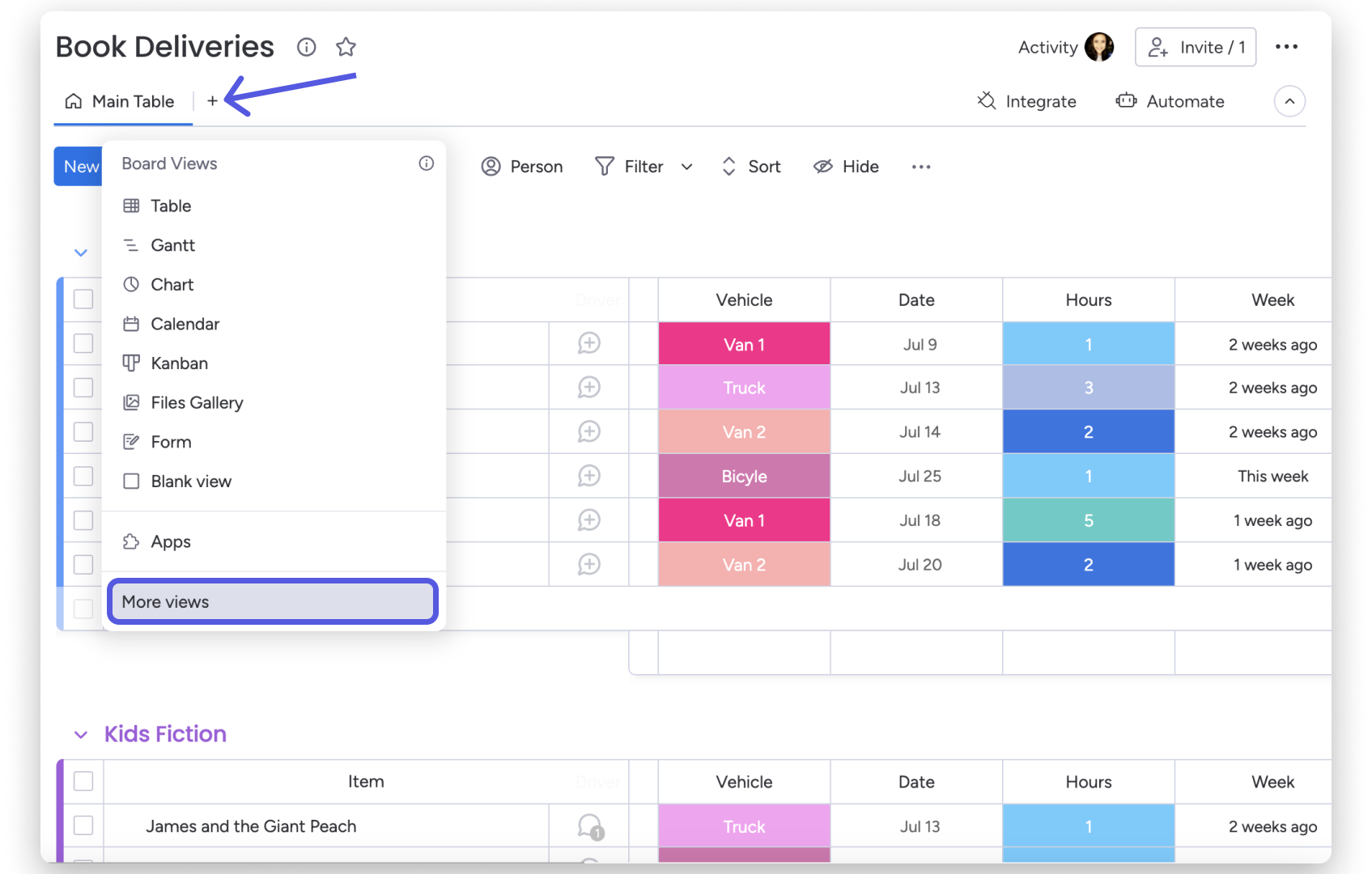Check the select-all checkbox in Item header
This screenshot has height=874, width=1372.
(83, 781)
